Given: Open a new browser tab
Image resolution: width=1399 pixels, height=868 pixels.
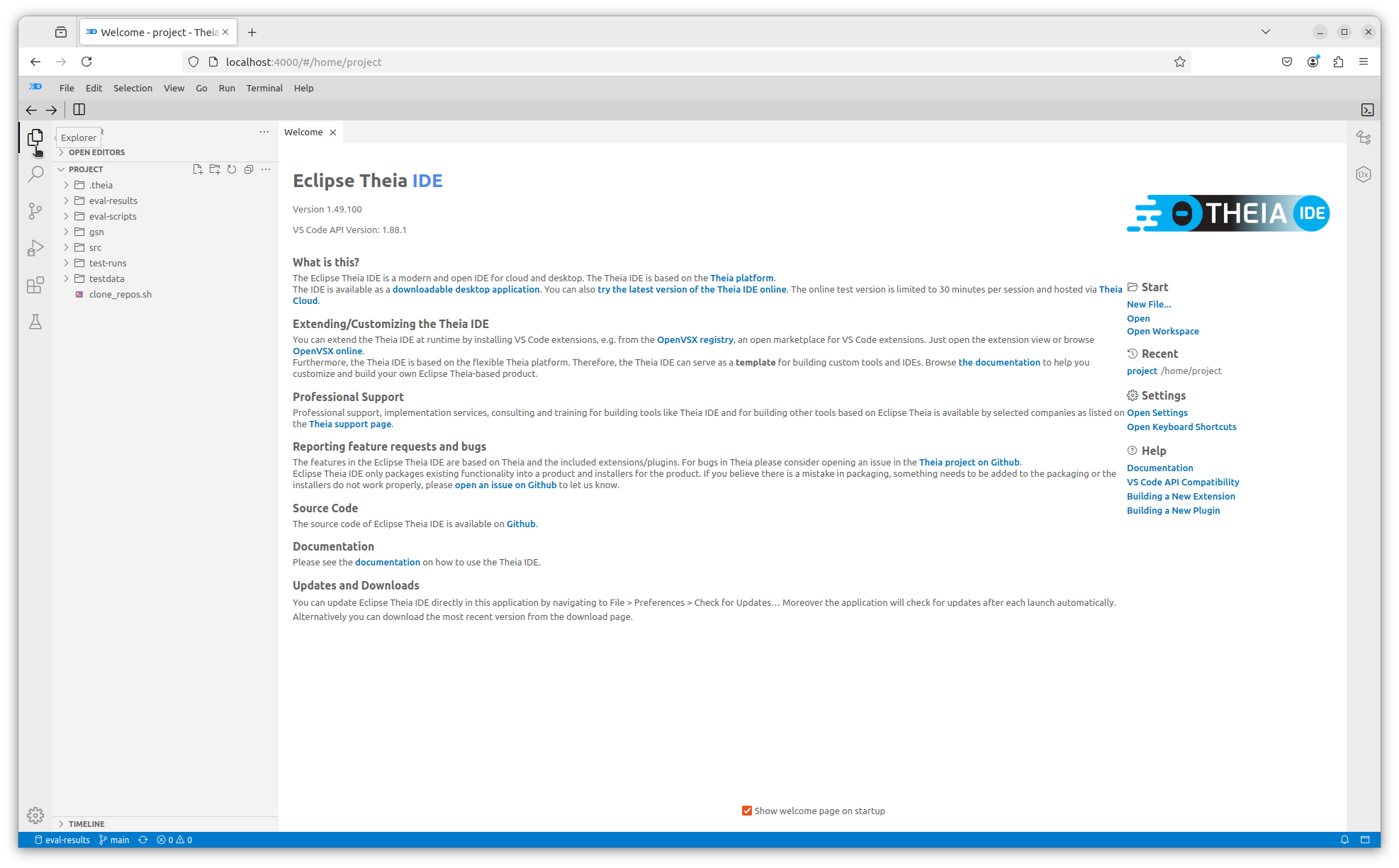Looking at the screenshot, I should click(x=252, y=32).
